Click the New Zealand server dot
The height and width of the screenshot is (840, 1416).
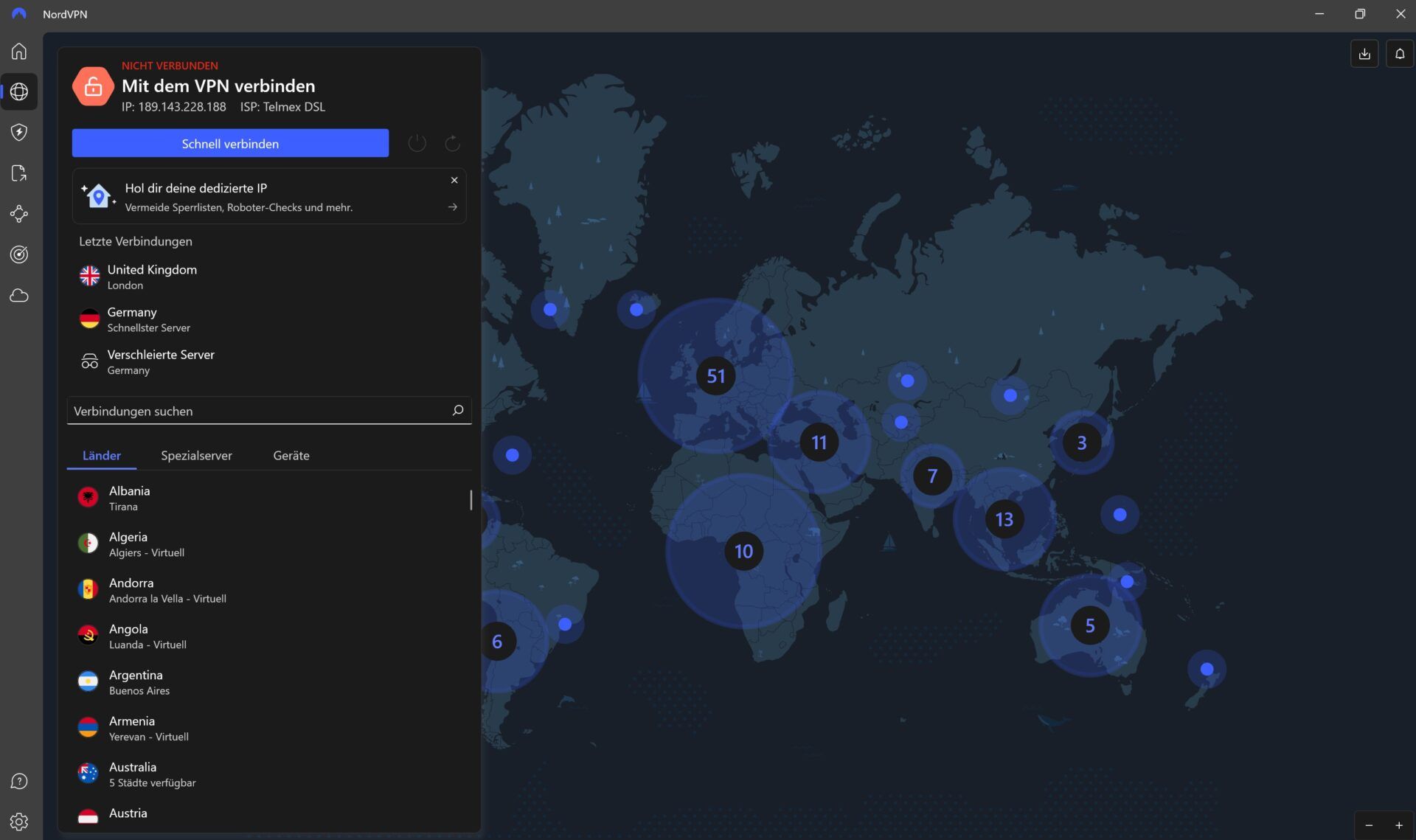click(x=1207, y=669)
